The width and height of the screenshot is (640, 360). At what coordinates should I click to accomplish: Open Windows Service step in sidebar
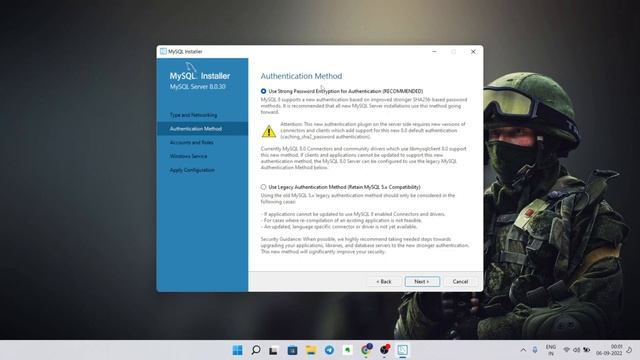tap(188, 156)
